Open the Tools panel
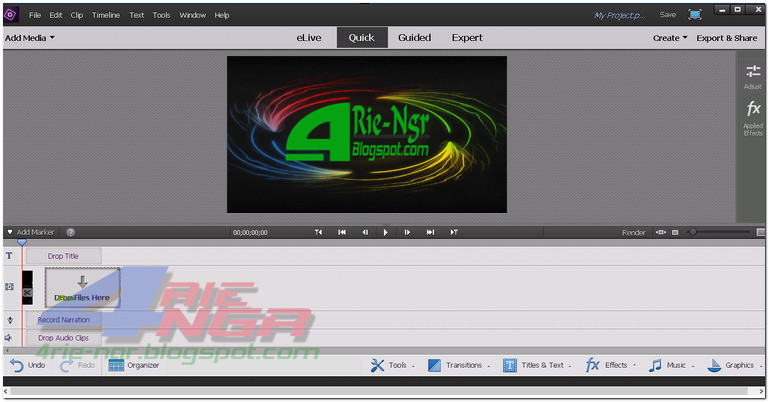 click(x=389, y=365)
